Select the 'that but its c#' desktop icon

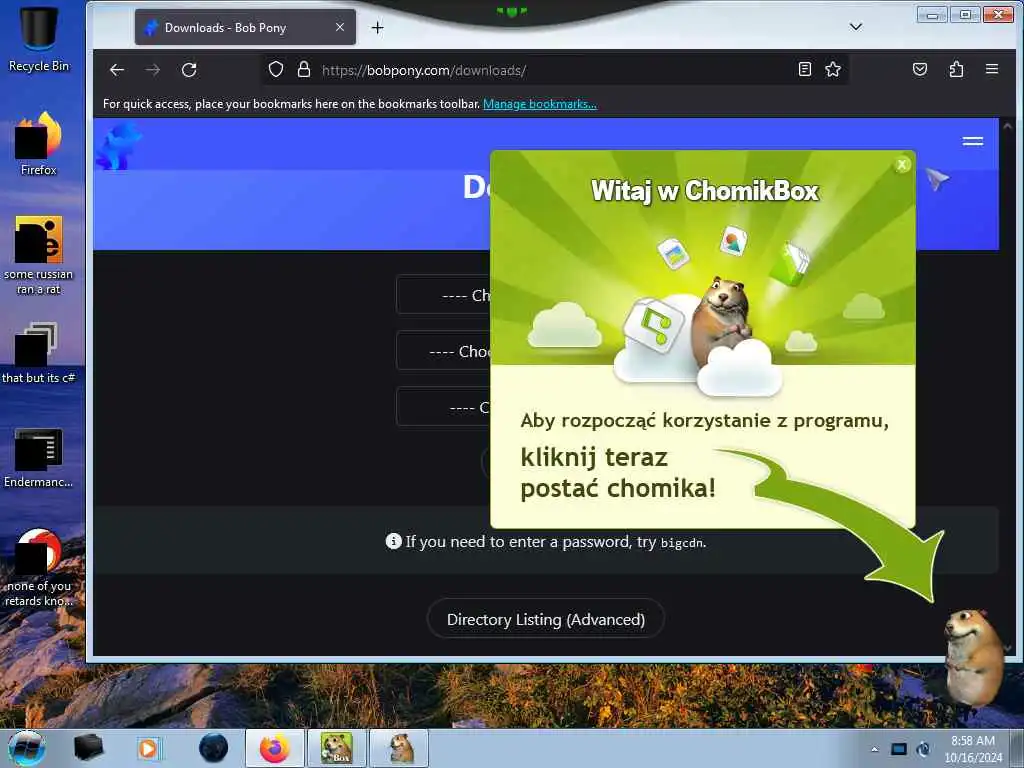click(39, 353)
